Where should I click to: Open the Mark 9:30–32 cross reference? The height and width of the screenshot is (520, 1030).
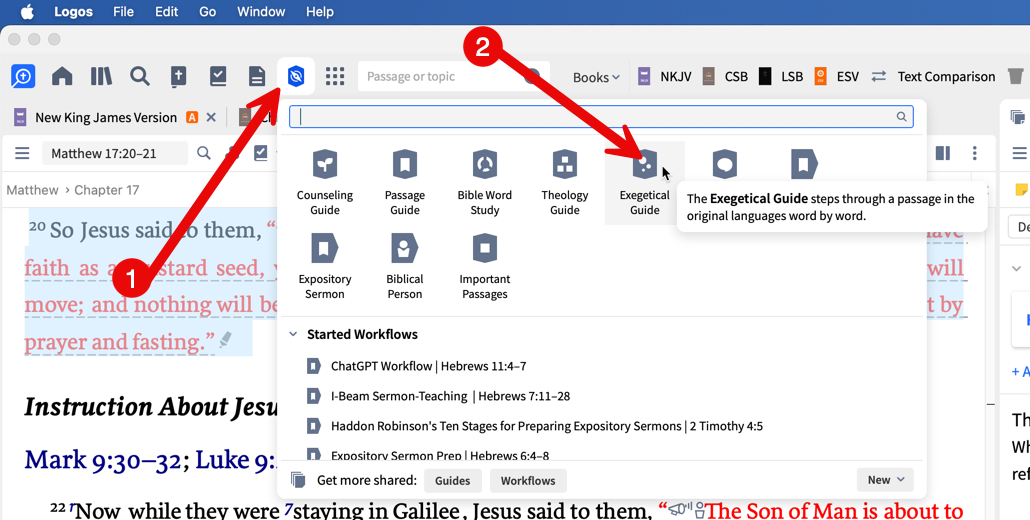coord(102,459)
